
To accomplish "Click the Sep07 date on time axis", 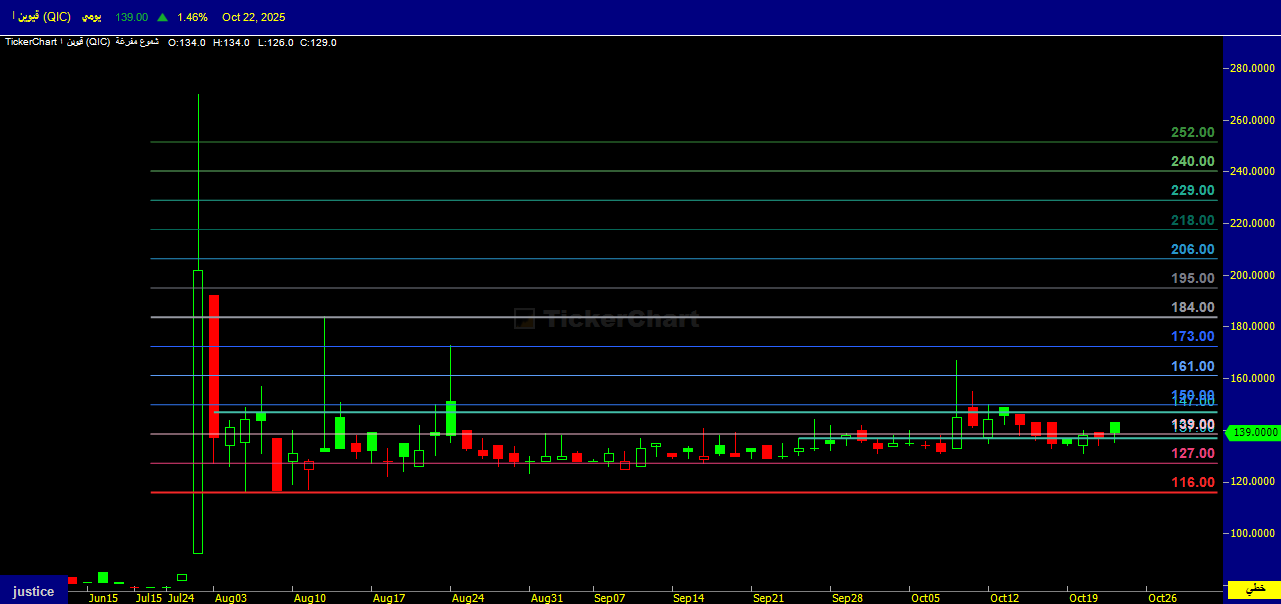I will (608, 598).
